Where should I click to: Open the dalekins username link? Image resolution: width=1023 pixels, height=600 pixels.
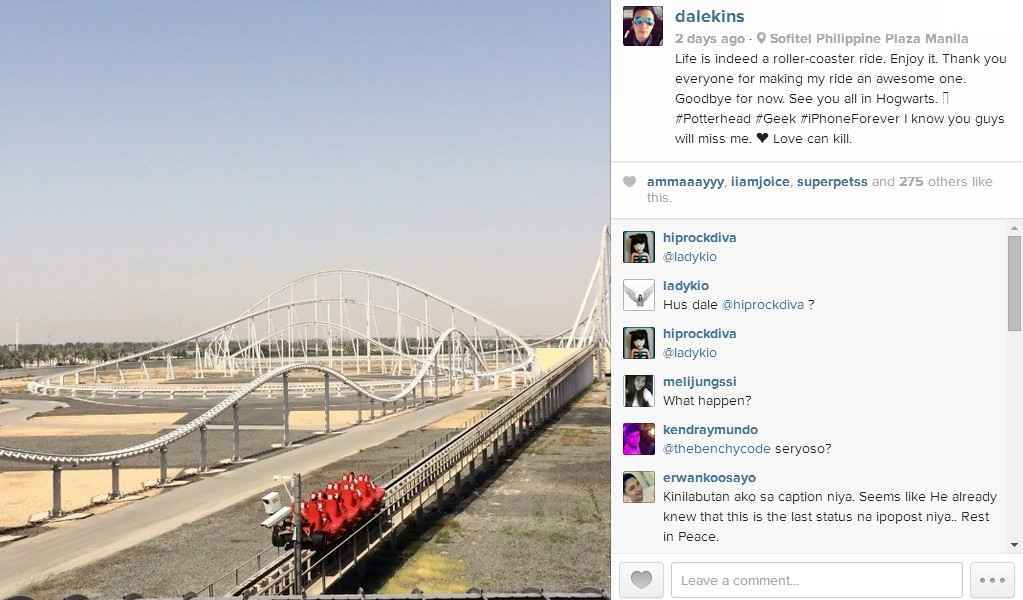pos(709,16)
